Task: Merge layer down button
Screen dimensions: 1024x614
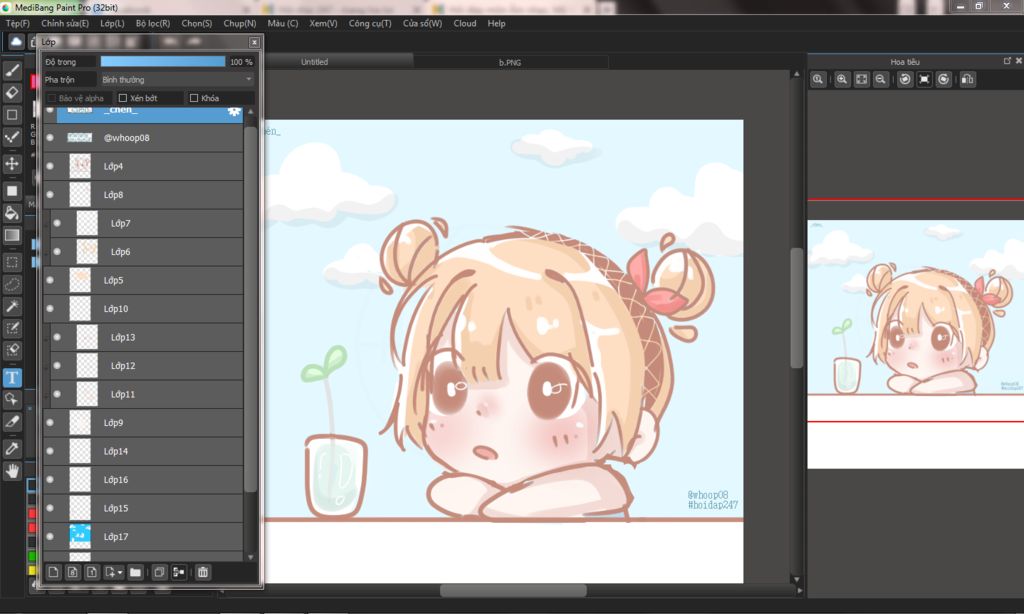Action: 178,573
